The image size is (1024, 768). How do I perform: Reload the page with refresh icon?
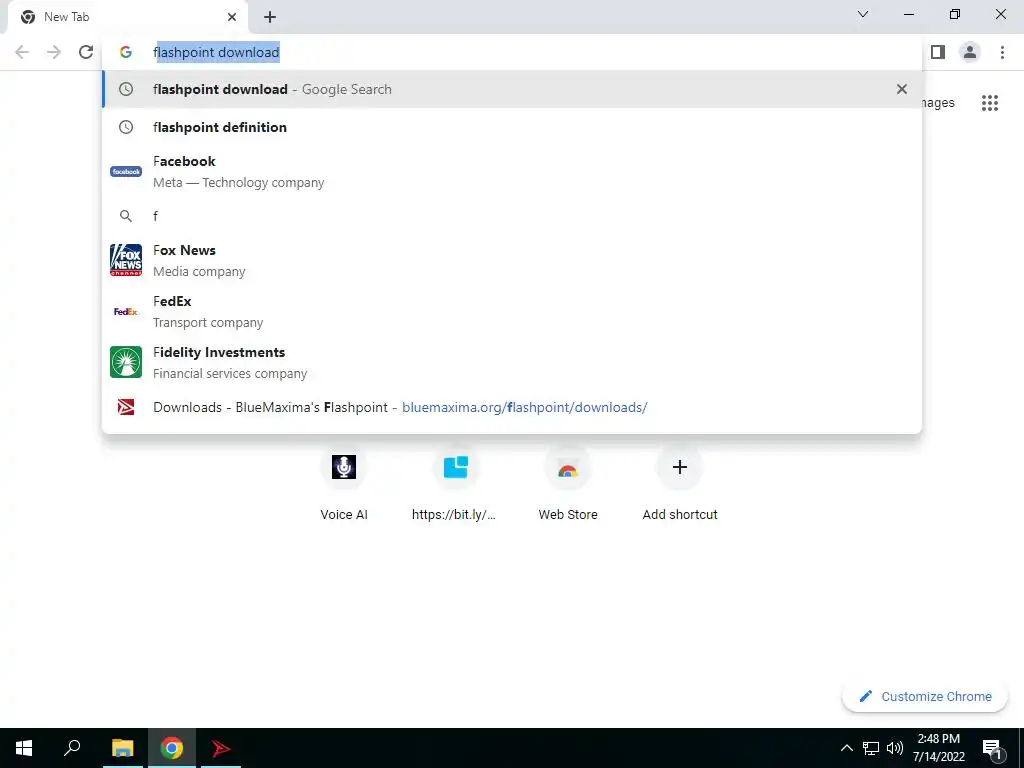(x=86, y=52)
